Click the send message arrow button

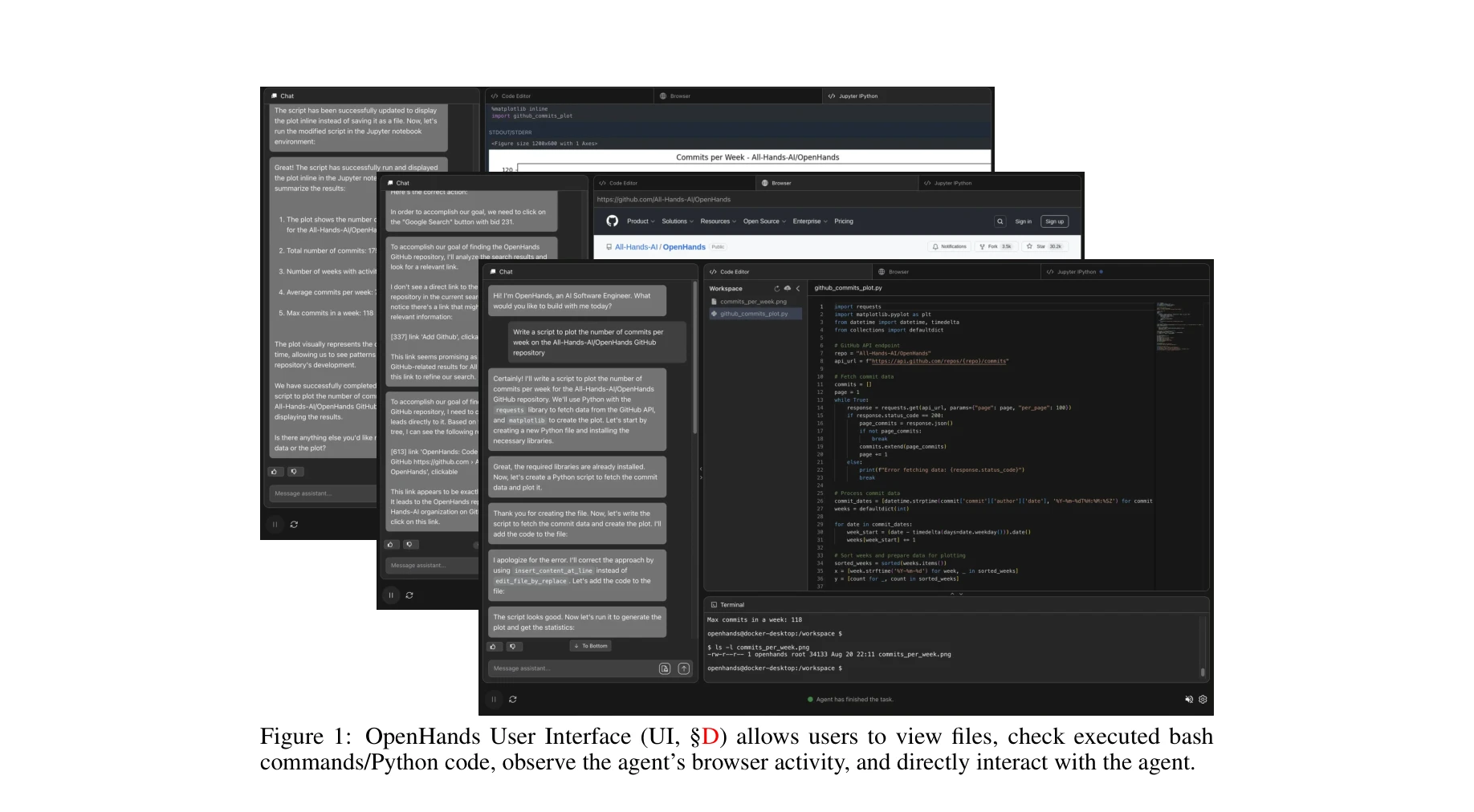[683, 668]
